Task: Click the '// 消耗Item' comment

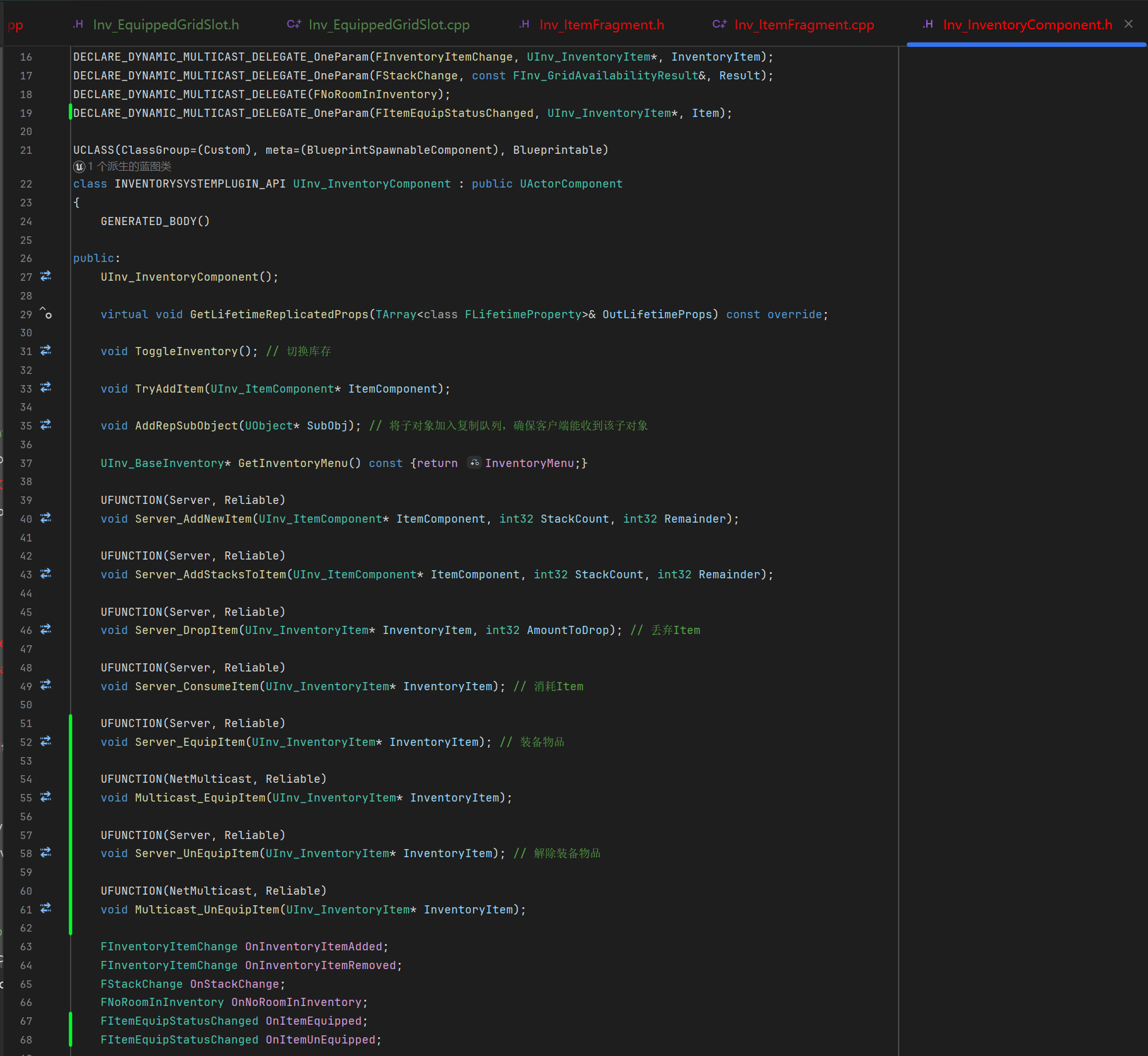Action: 549,686
